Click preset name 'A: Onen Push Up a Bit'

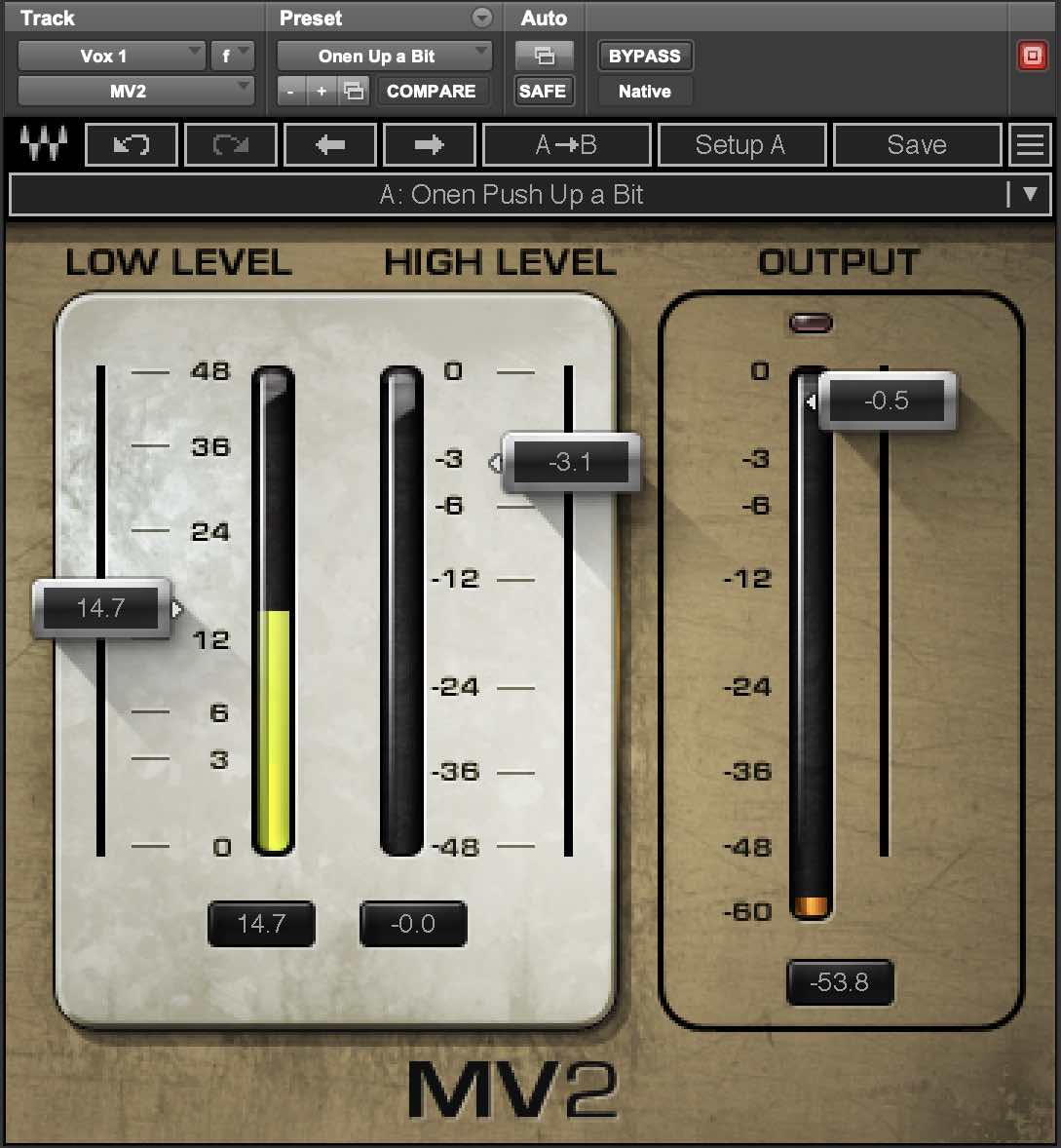coord(511,195)
